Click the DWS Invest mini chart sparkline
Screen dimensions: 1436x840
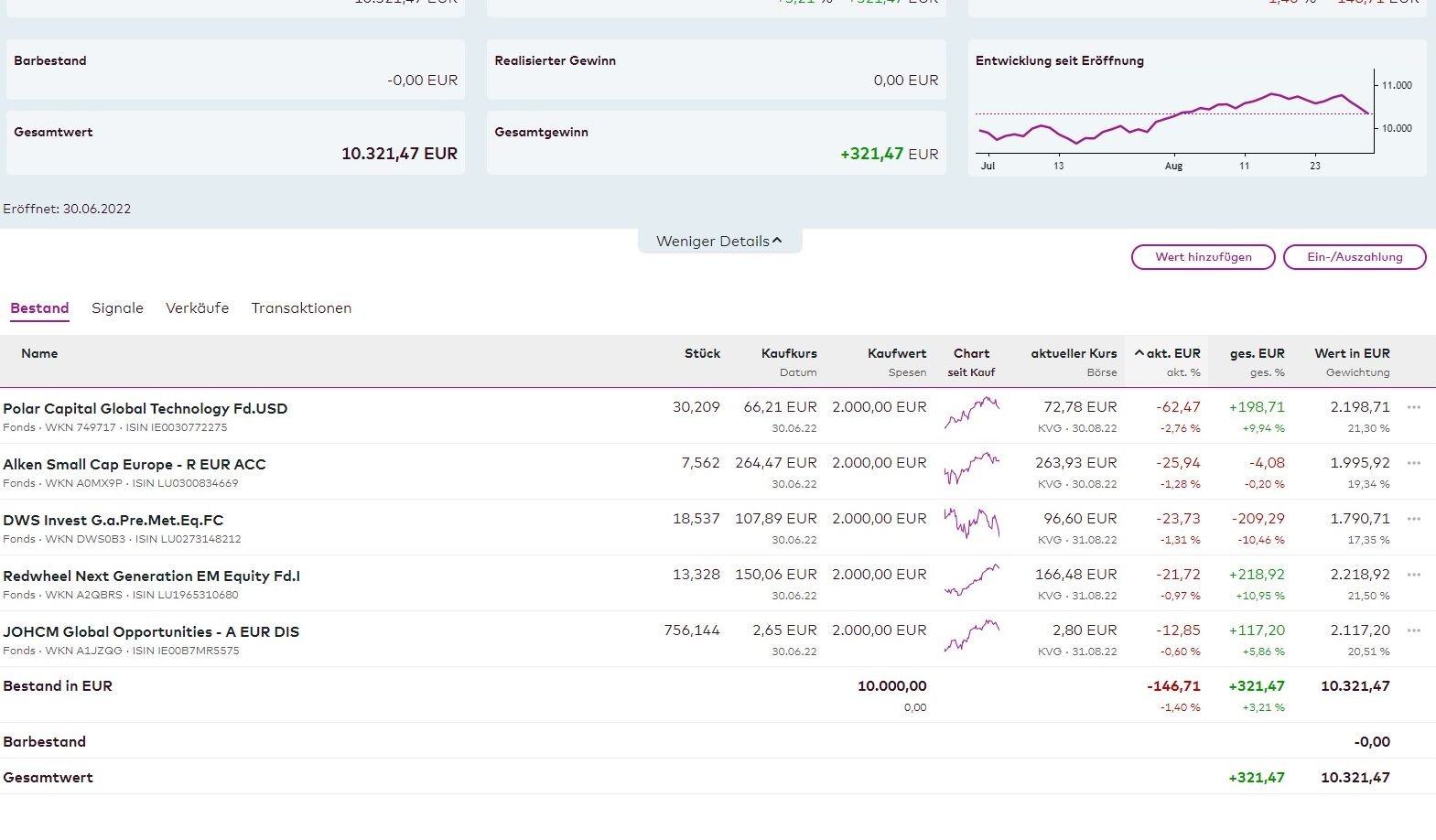[x=971, y=524]
